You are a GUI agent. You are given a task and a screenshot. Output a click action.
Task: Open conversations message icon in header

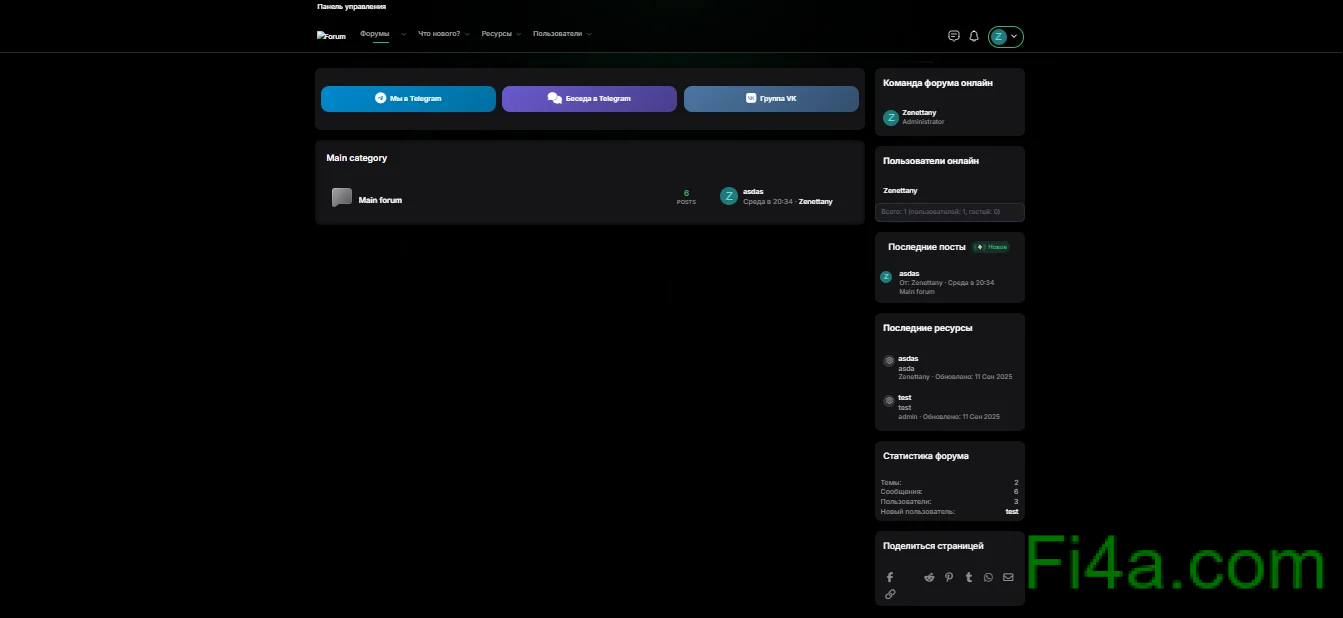click(x=953, y=36)
